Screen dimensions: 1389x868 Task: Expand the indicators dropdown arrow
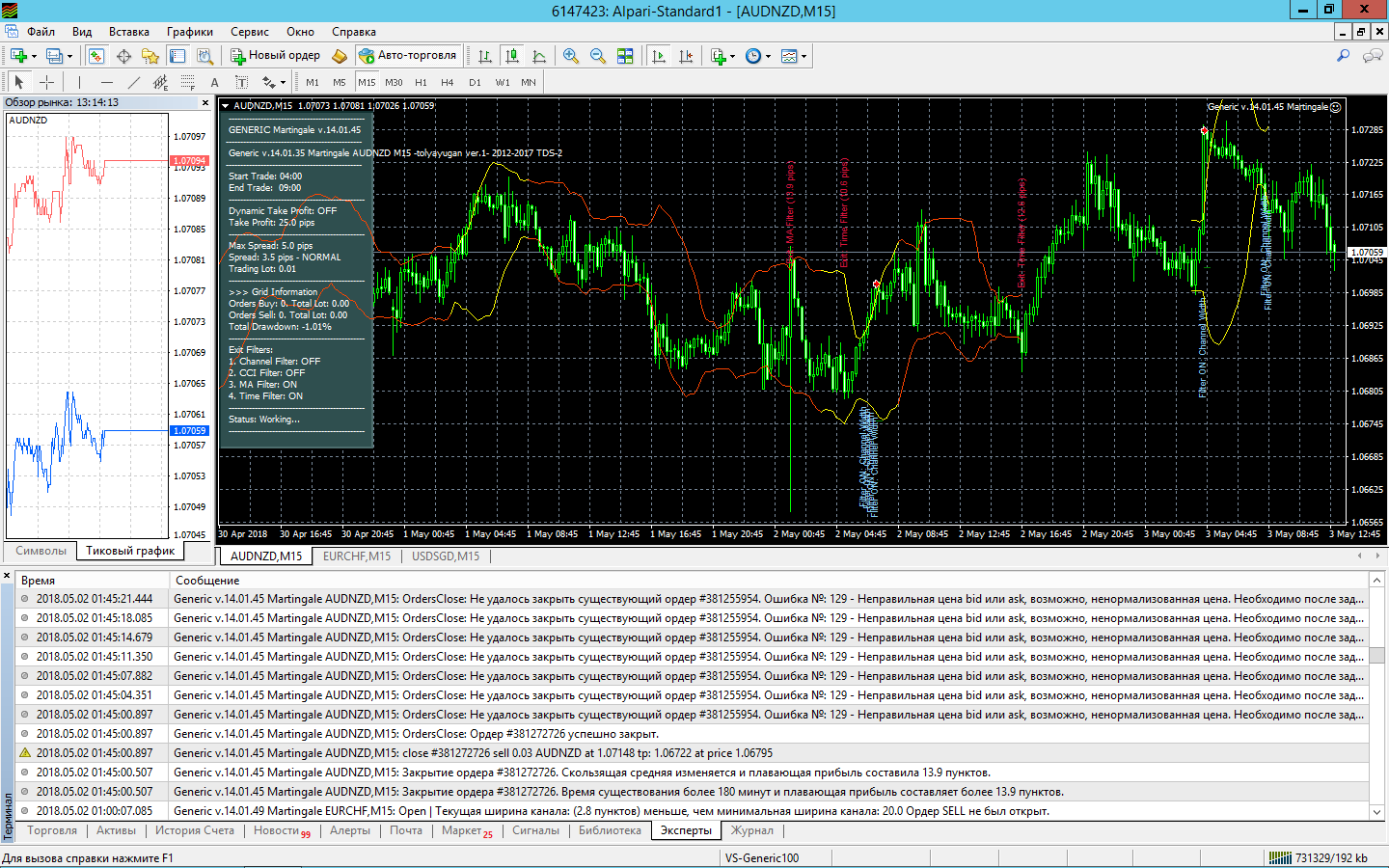tap(733, 57)
